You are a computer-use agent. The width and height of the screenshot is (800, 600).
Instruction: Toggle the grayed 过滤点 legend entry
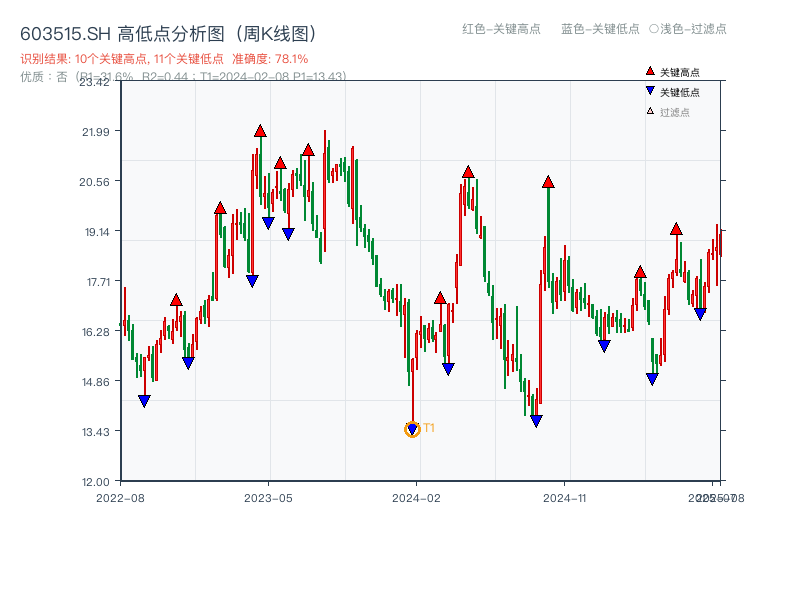click(x=677, y=110)
